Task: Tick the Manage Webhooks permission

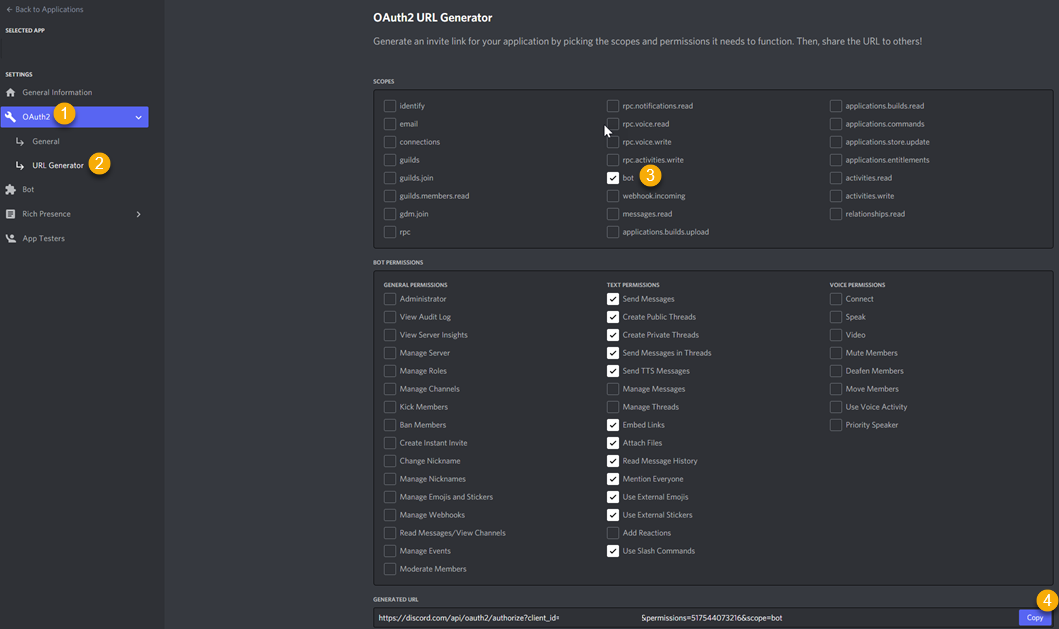Action: pyautogui.click(x=390, y=515)
